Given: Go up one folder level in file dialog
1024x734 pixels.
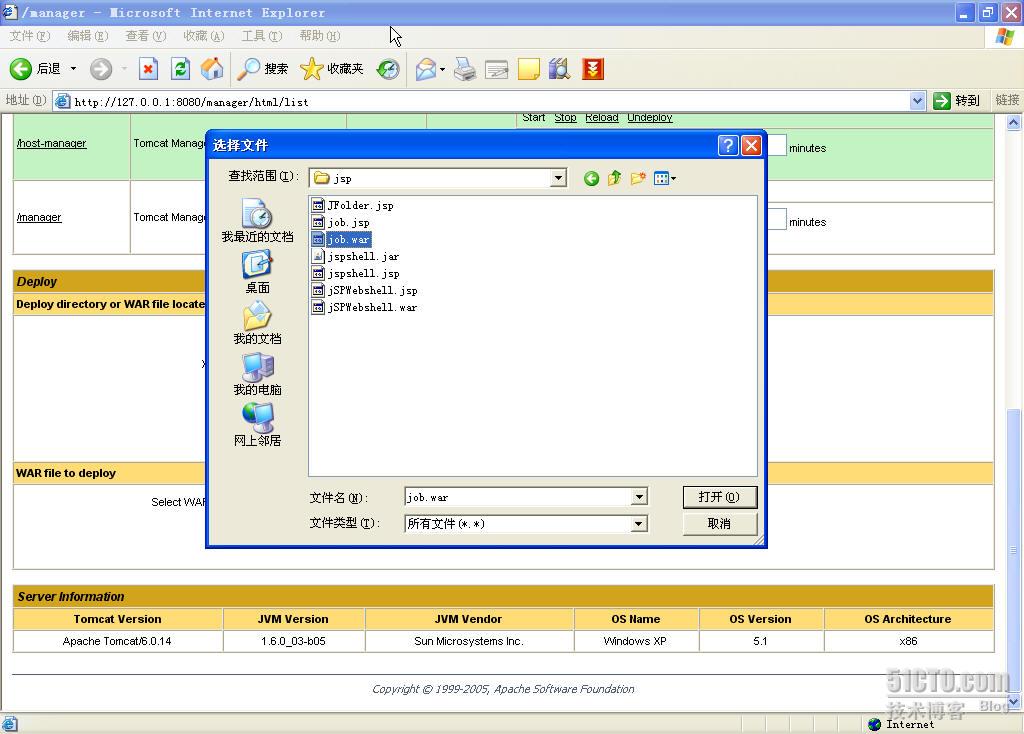Looking at the screenshot, I should tap(615, 178).
